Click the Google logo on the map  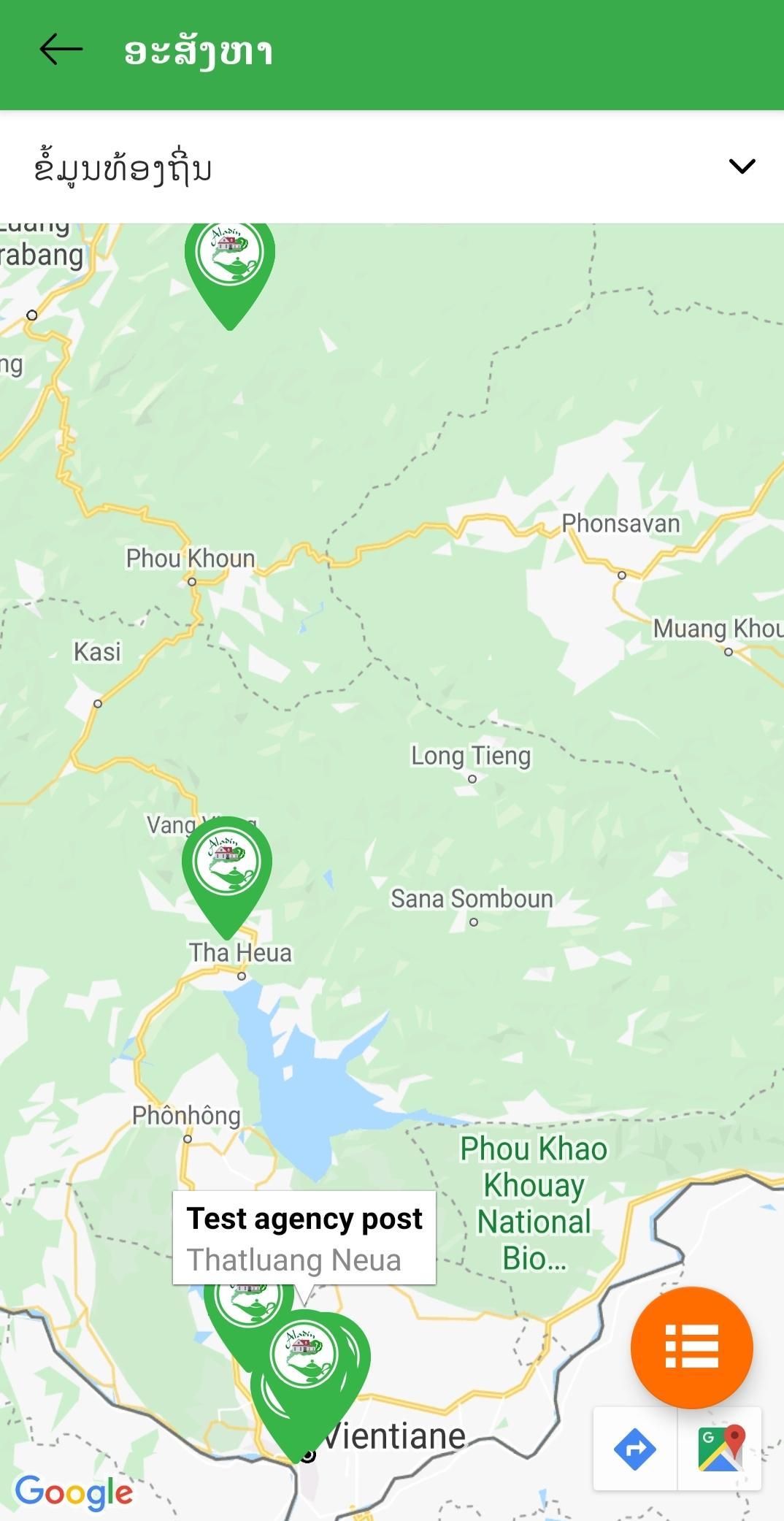click(74, 1492)
